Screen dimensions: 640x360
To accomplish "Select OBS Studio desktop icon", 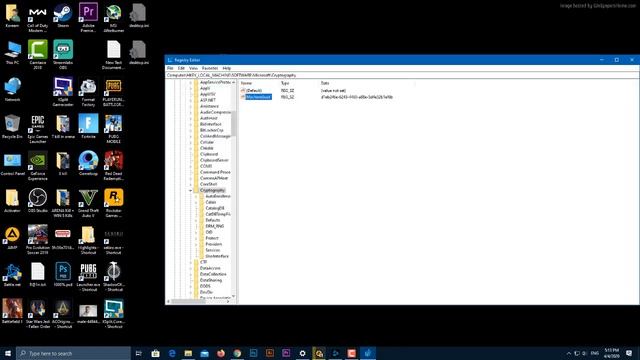I will 38,200.
